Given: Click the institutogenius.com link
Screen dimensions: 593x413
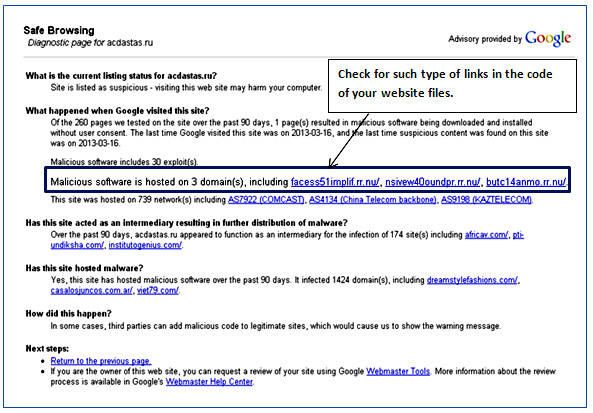Looking at the screenshot, I should pos(145,245).
